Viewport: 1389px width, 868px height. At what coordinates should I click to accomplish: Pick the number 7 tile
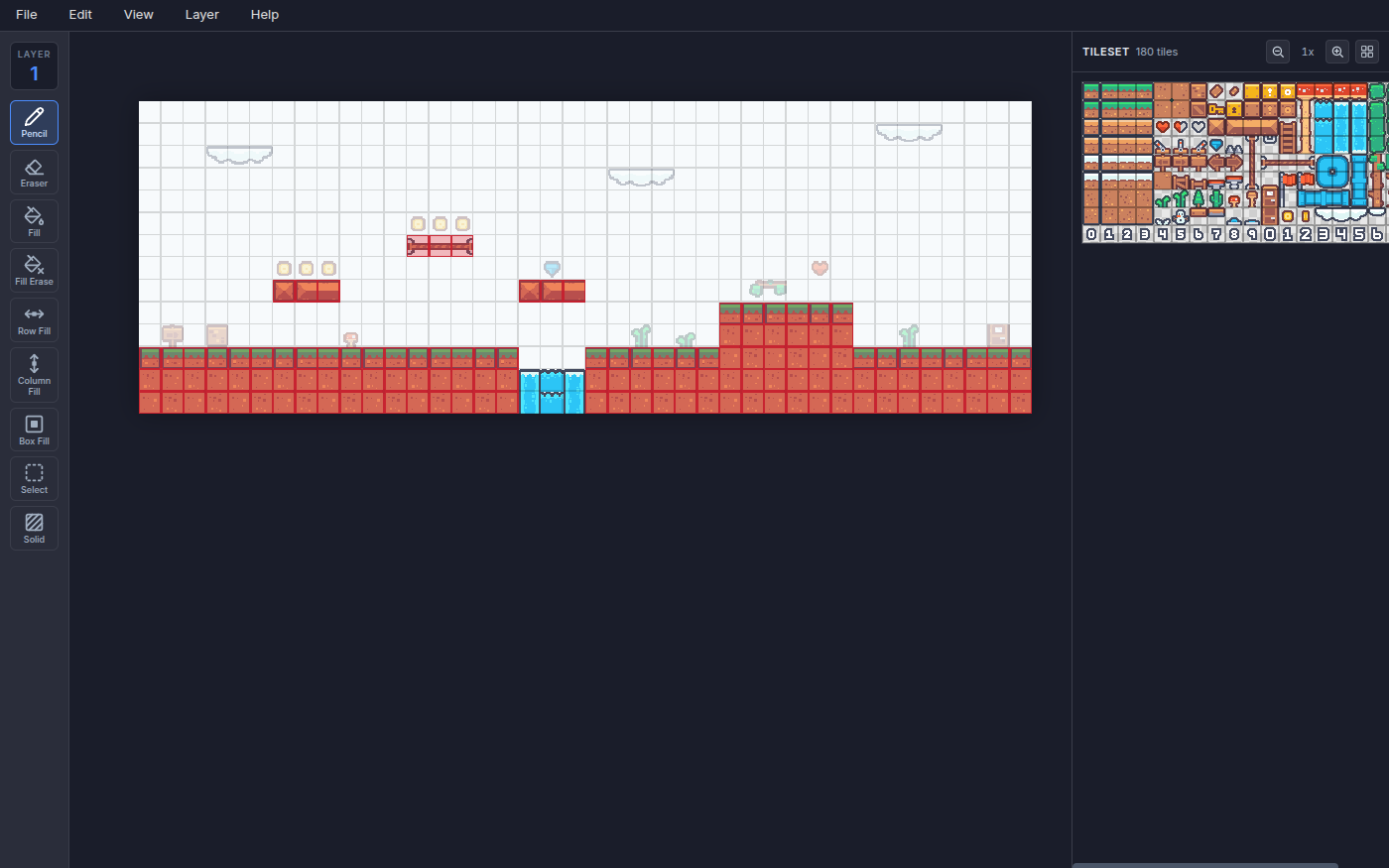1215,234
